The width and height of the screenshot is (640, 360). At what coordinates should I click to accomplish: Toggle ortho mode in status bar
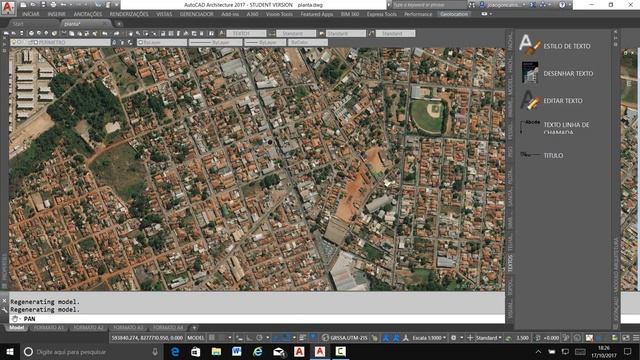click(x=249, y=338)
